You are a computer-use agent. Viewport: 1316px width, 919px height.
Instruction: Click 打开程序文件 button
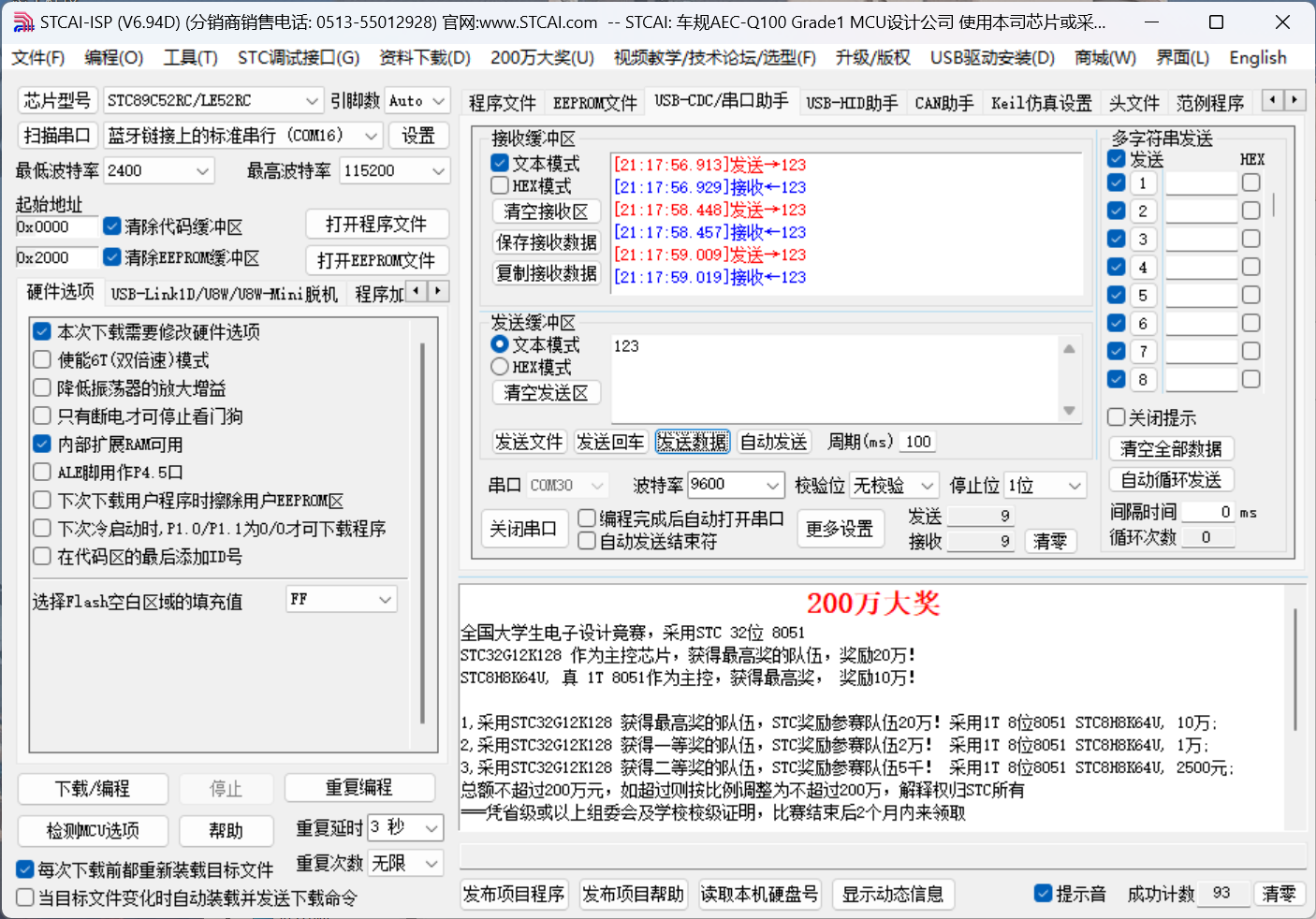[x=376, y=225]
